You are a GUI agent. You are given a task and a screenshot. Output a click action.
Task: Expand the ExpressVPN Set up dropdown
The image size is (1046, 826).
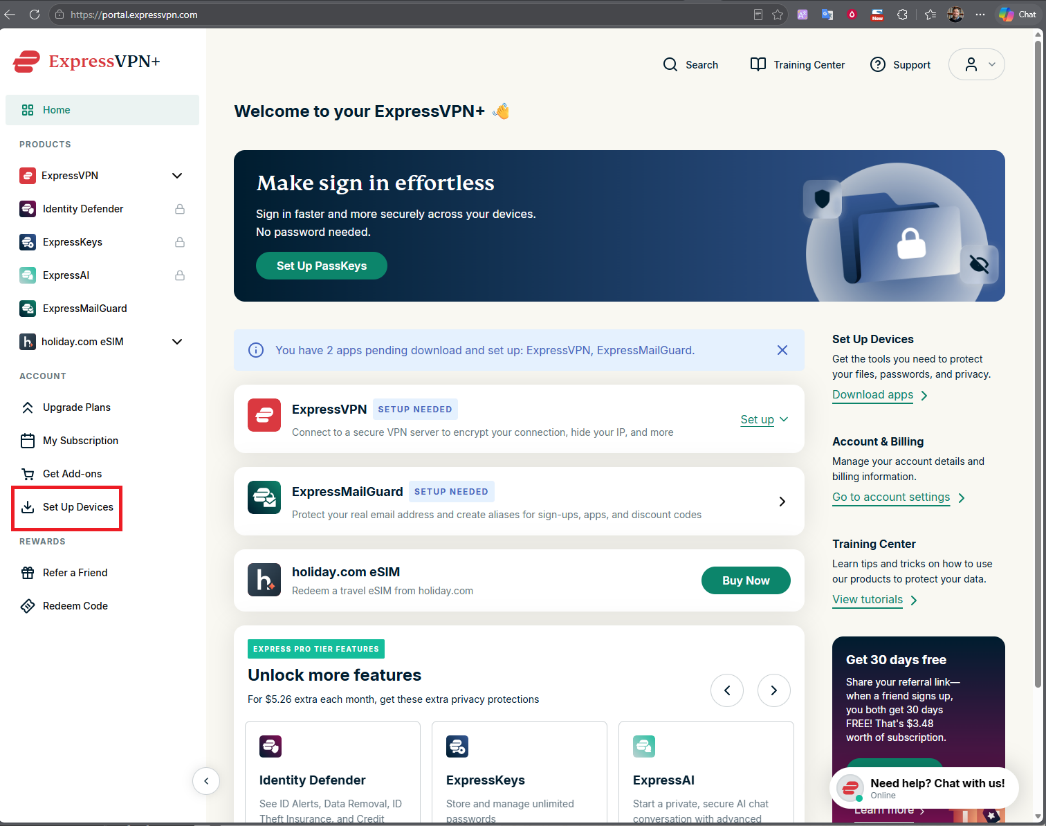(764, 420)
